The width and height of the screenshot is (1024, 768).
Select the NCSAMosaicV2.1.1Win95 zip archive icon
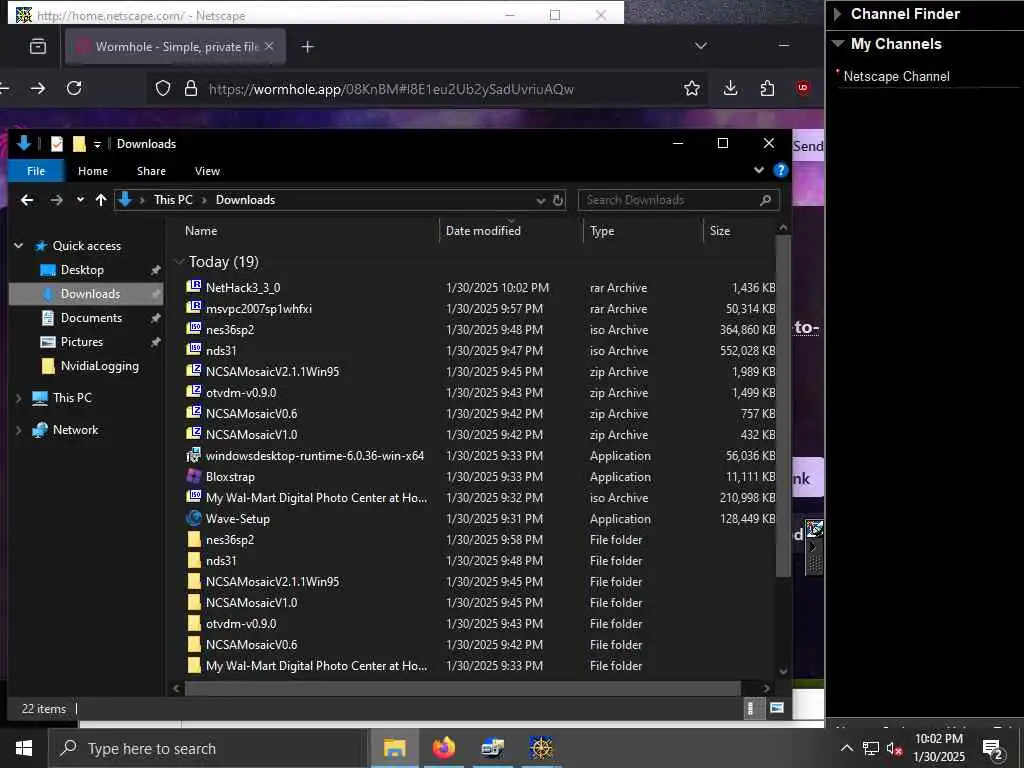194,370
